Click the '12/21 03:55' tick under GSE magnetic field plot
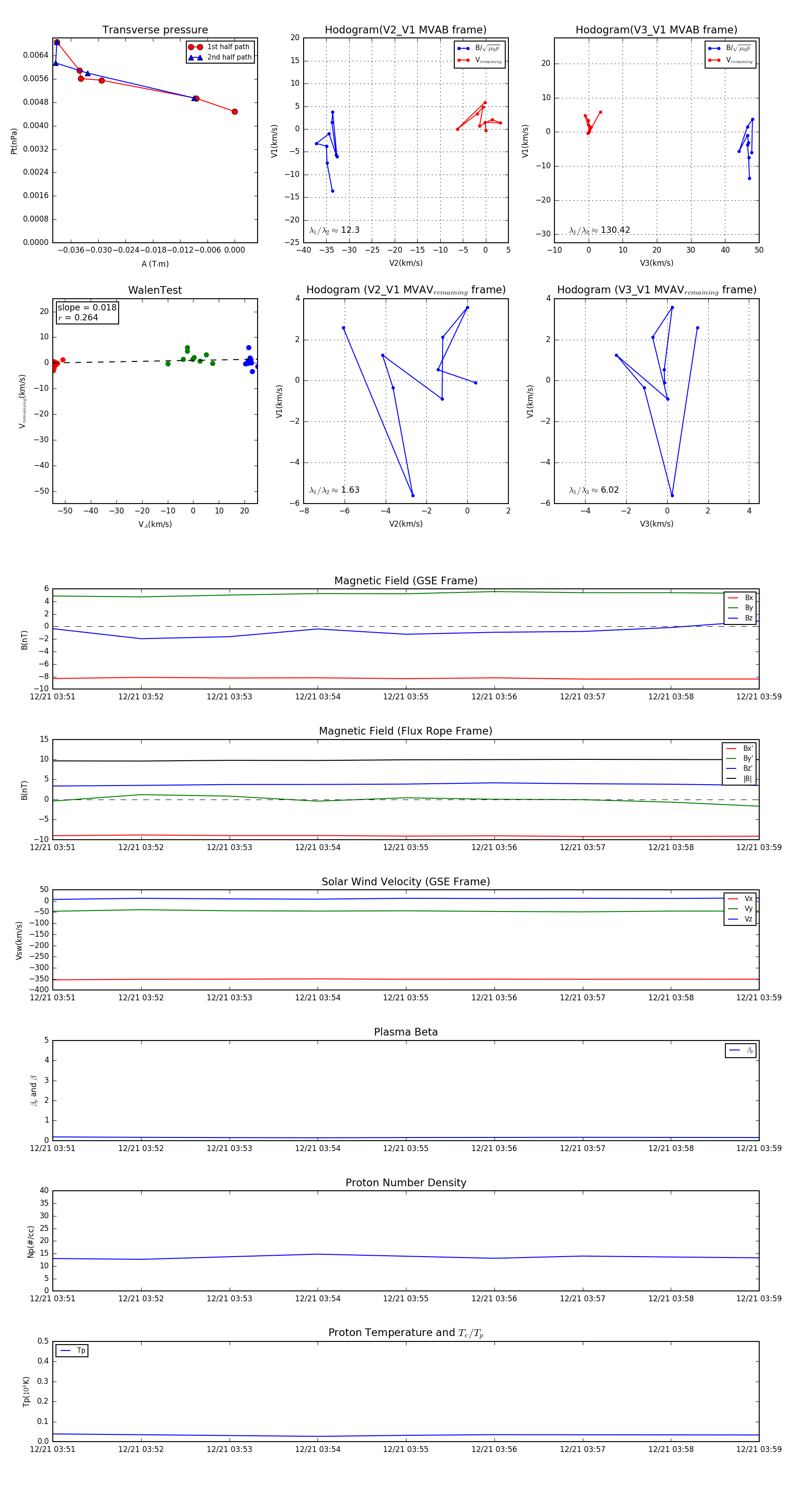Screen dimensions: 812x1489 click(x=406, y=697)
